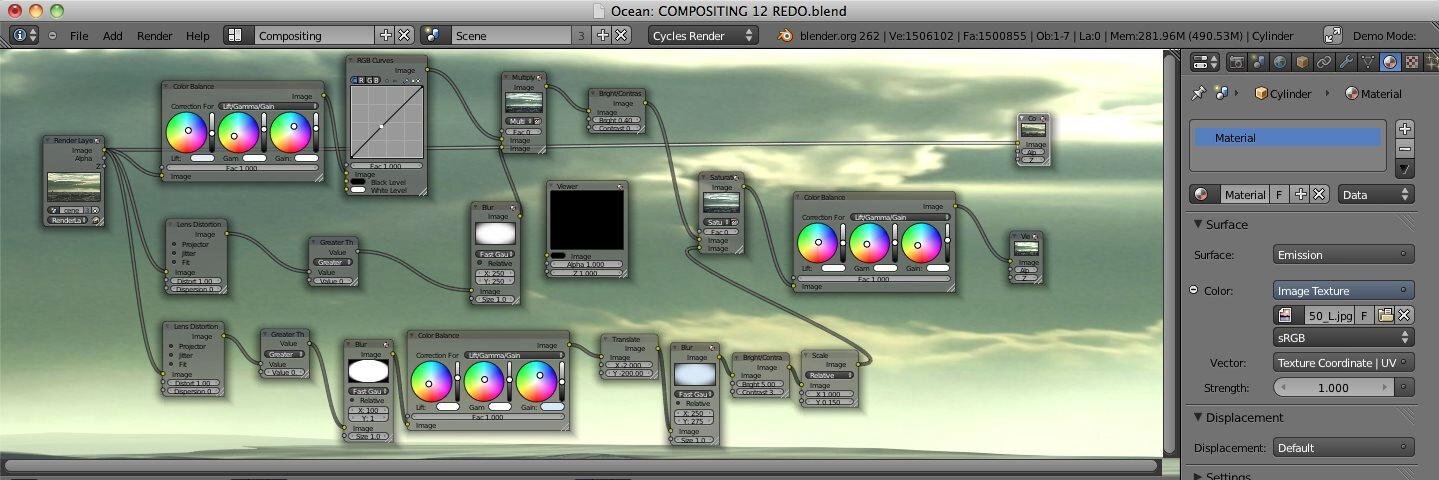Image resolution: width=1439 pixels, height=480 pixels.
Task: Open the Data link dropdown
Action: 1376,195
